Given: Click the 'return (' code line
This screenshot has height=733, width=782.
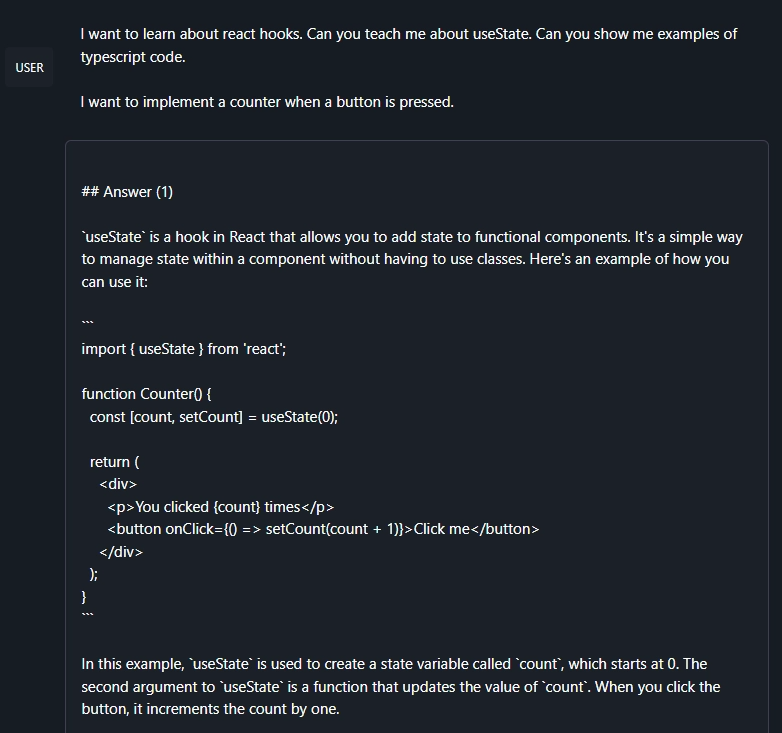Looking at the screenshot, I should coord(114,462).
